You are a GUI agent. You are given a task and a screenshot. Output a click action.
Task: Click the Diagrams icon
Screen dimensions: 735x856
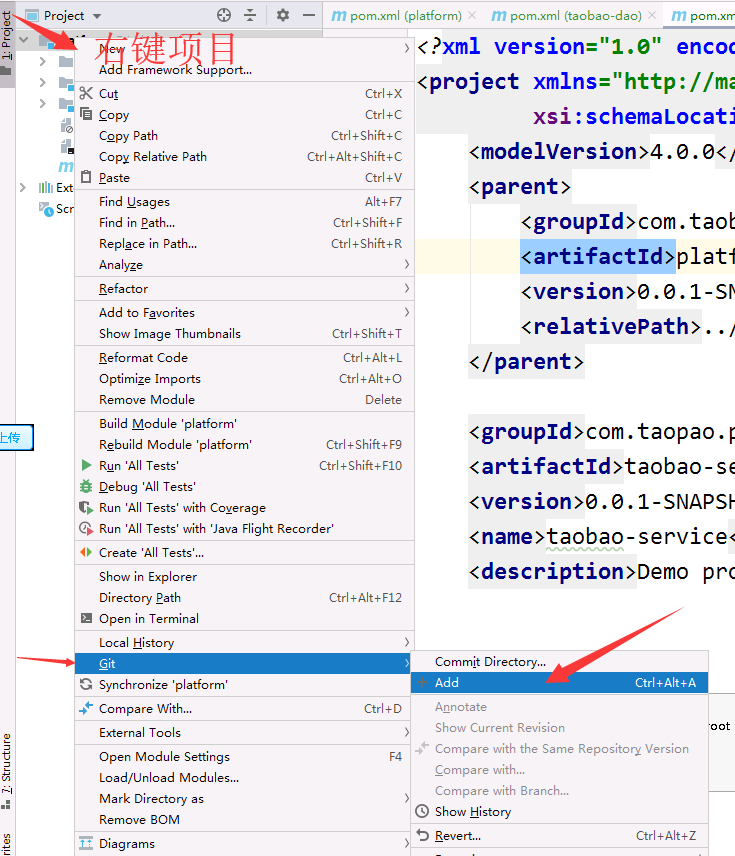point(86,843)
